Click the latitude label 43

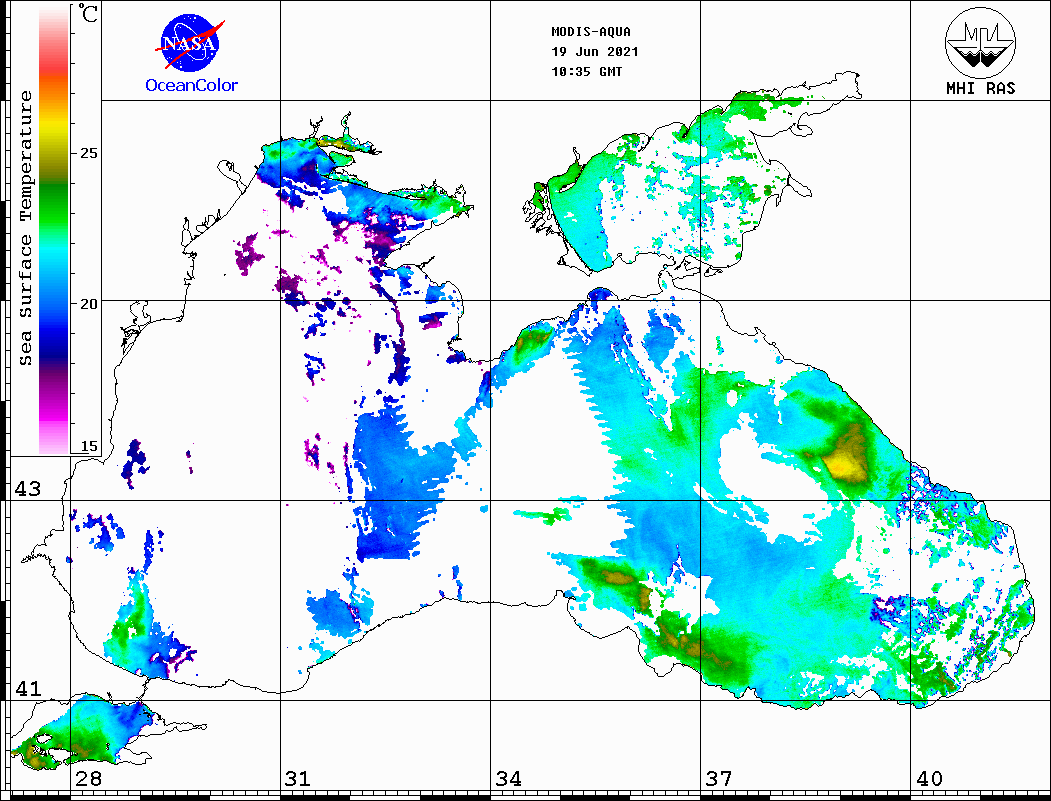26,489
